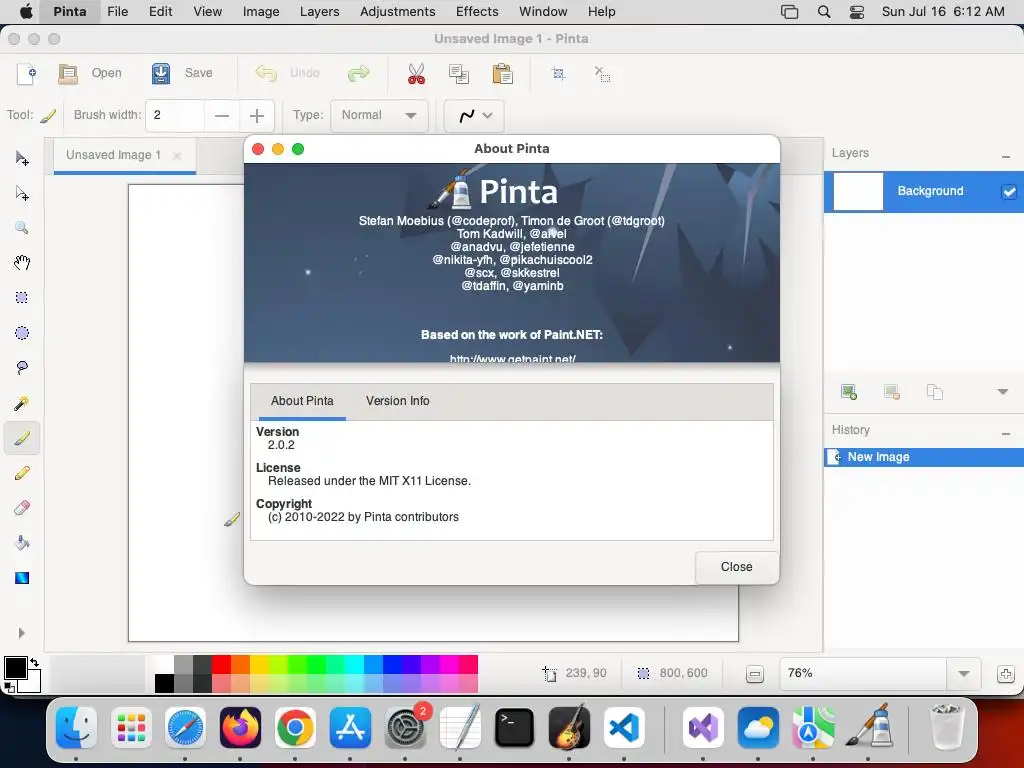Viewport: 1024px width, 768px height.
Task: Select the Background layer thumbnail
Action: point(858,191)
